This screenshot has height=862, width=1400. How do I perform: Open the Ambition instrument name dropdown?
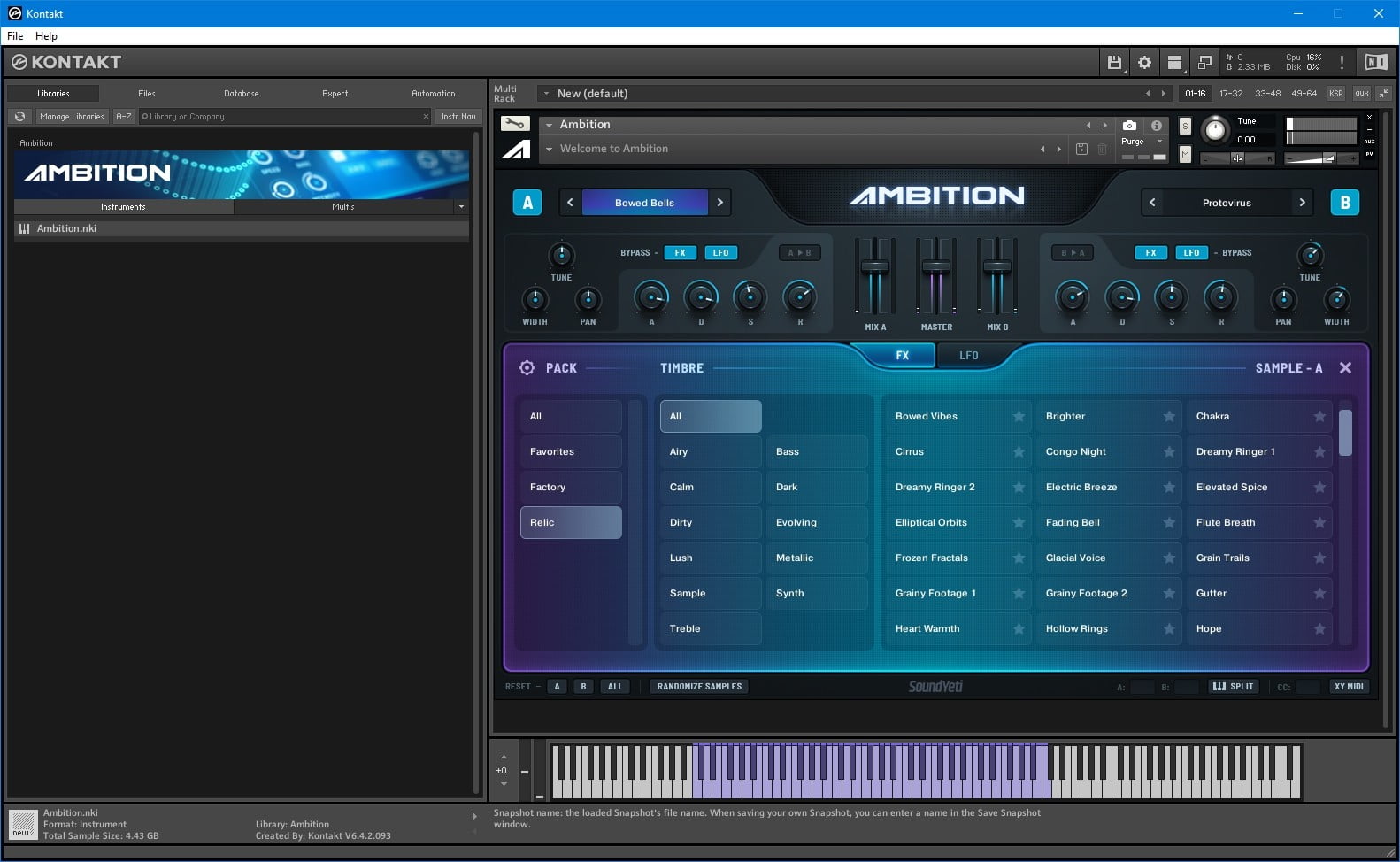tap(549, 125)
